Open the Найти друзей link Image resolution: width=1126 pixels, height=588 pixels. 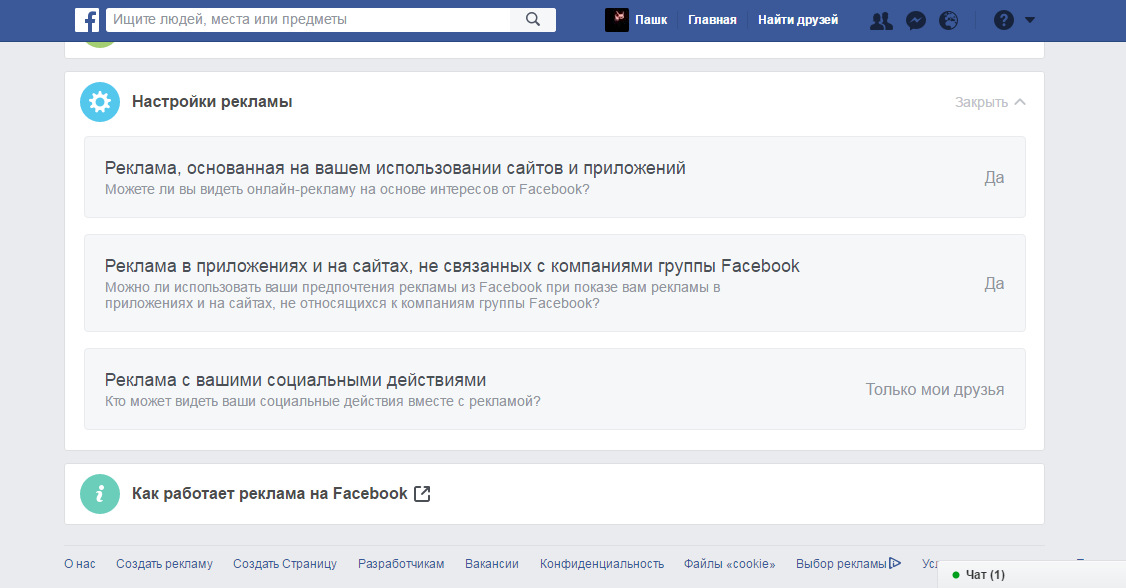click(798, 20)
